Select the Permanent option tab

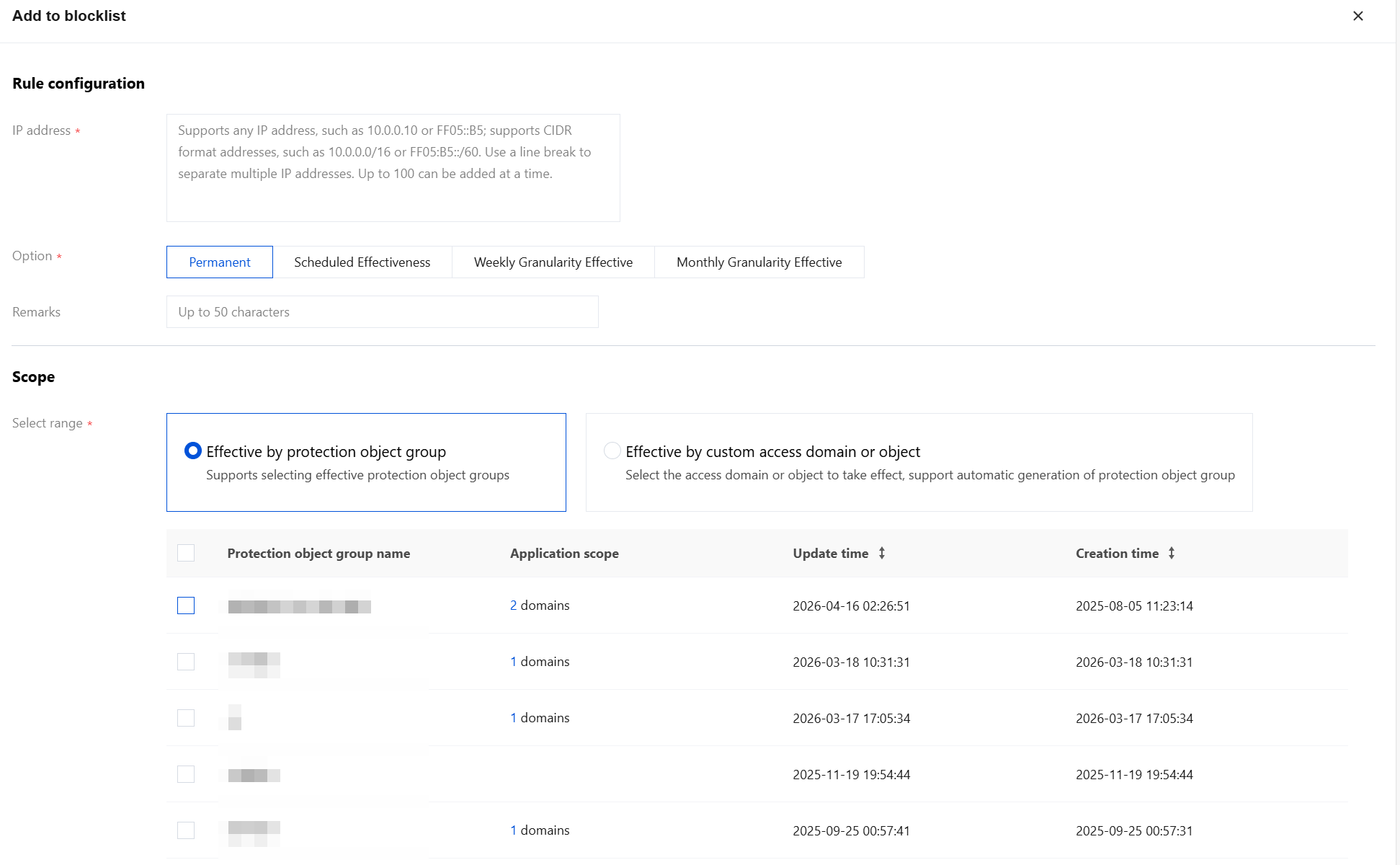219,262
